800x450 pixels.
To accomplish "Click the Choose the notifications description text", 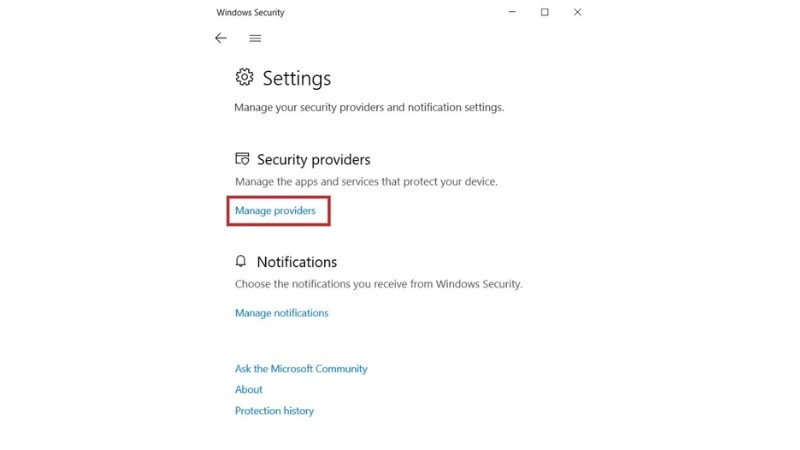I will pyautogui.click(x=379, y=284).
